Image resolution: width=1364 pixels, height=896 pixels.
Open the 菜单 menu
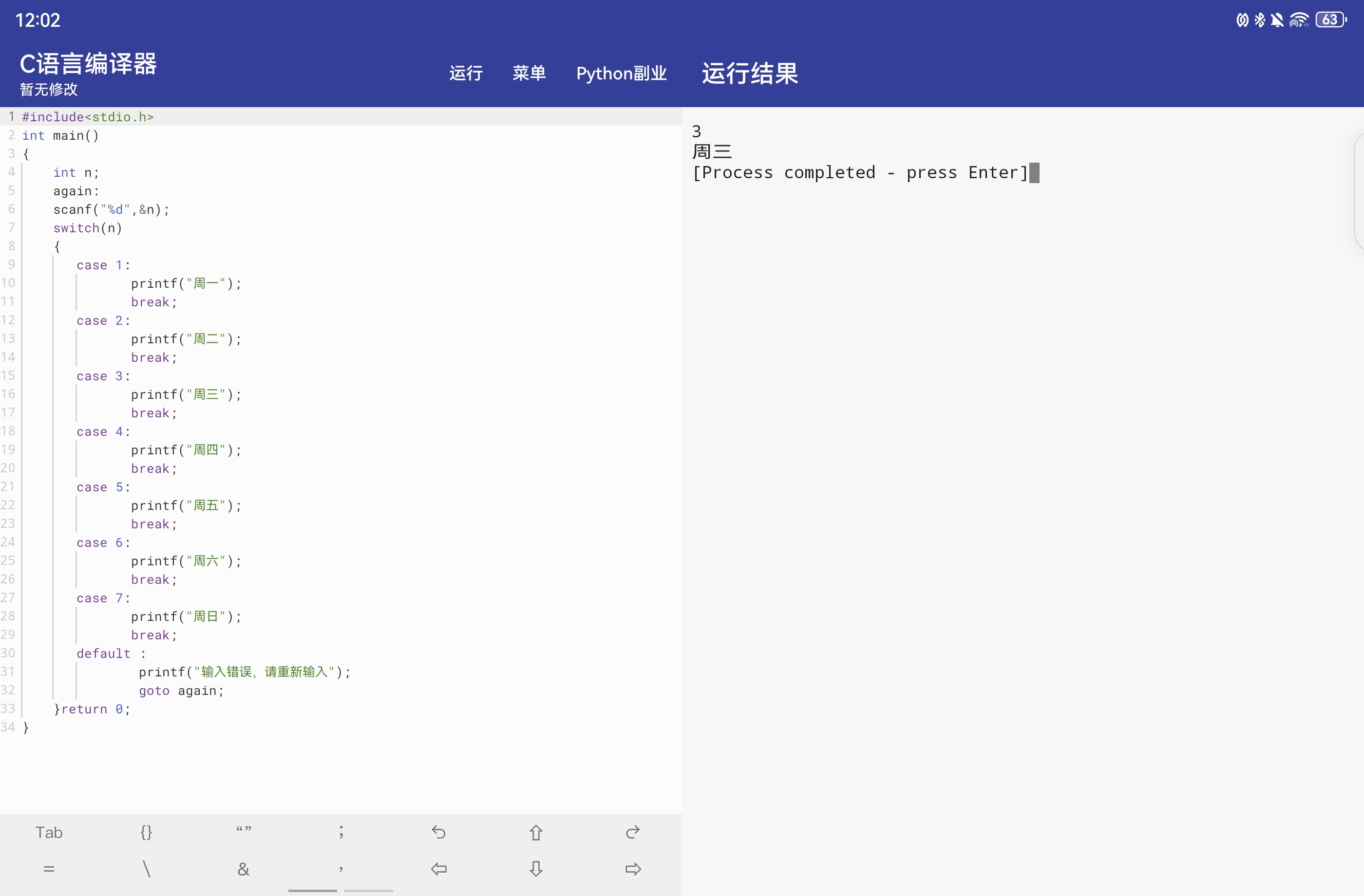click(x=529, y=74)
